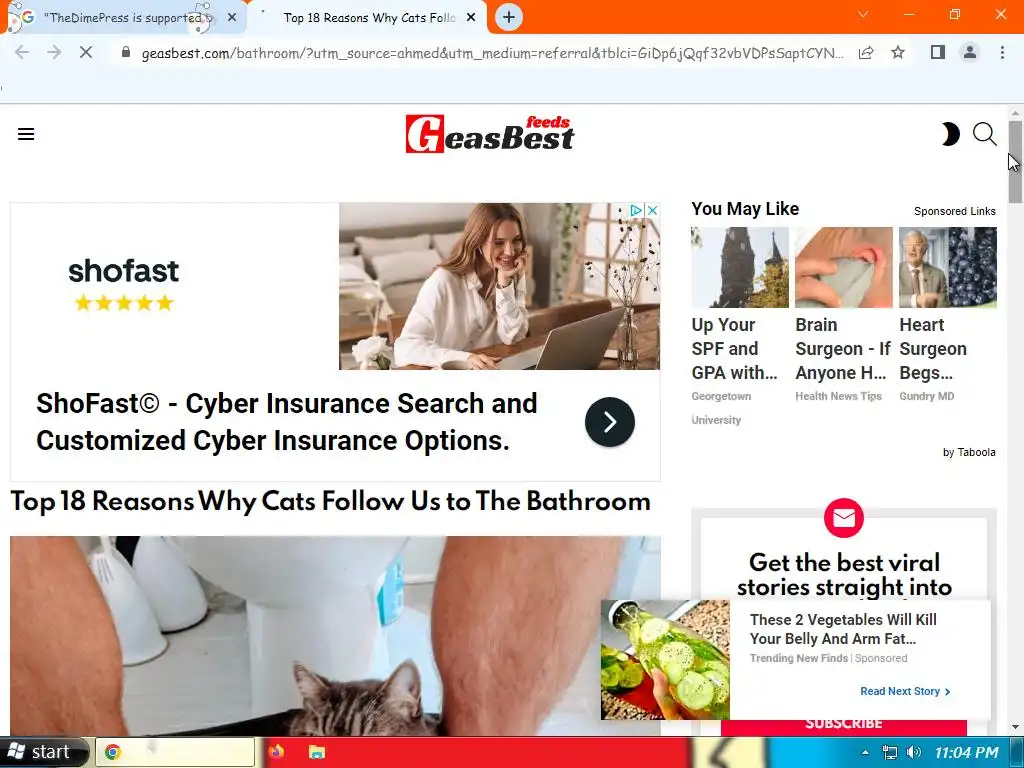Open the site search magnifier icon
1024x768 pixels.
pyautogui.click(x=984, y=135)
